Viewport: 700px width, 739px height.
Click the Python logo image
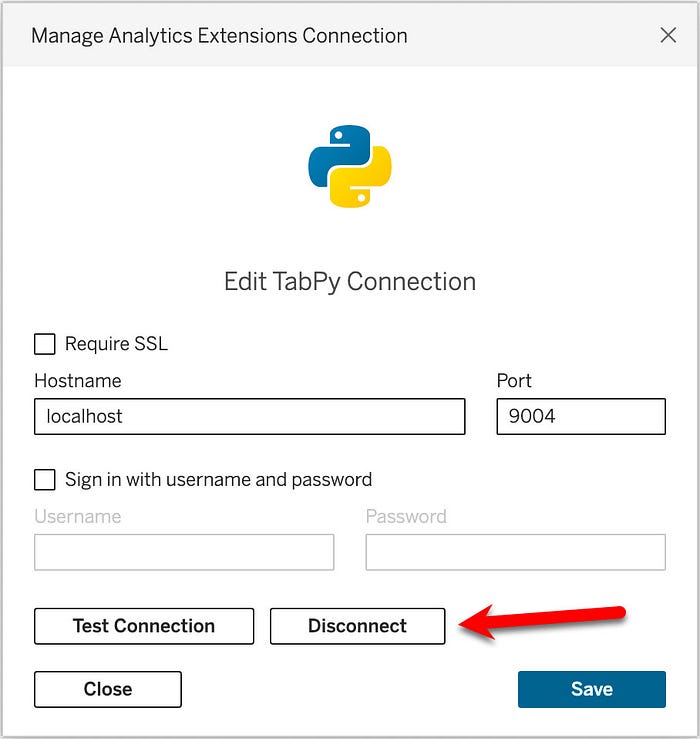[x=350, y=166]
